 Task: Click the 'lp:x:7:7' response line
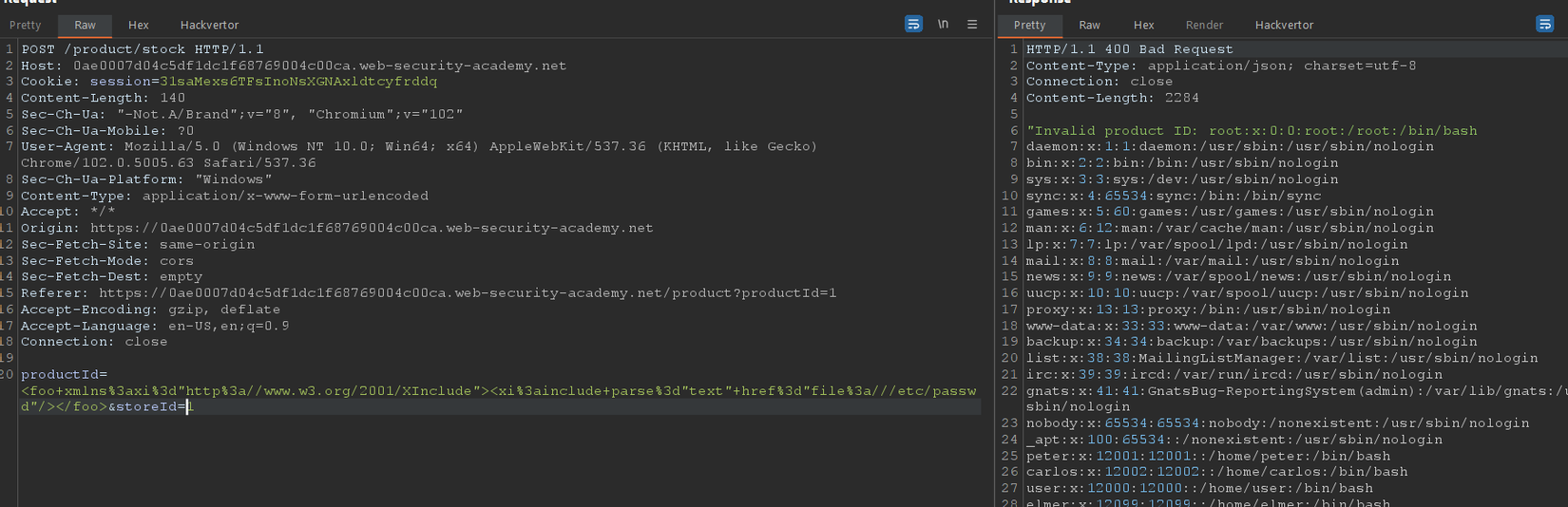click(x=1217, y=244)
